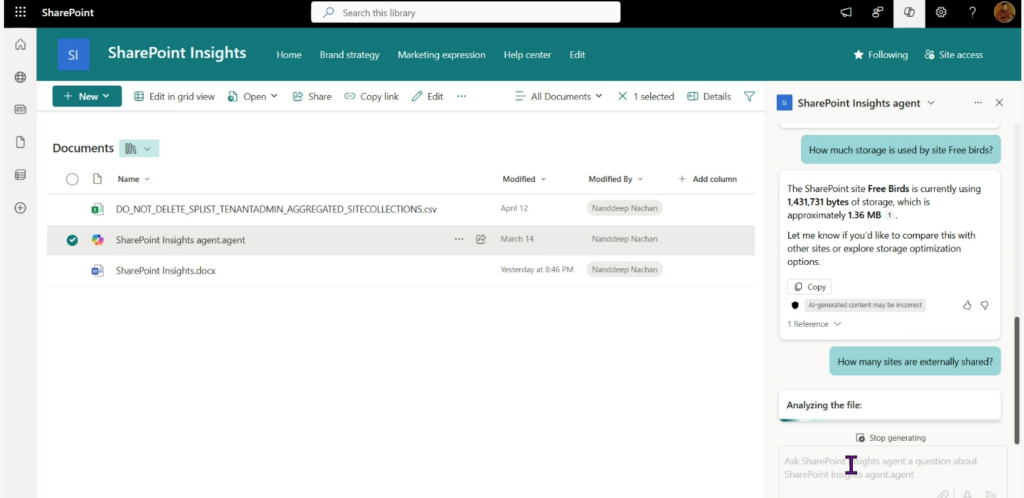Click the SharePoint Insights site title
1024x498 pixels.
pos(177,53)
